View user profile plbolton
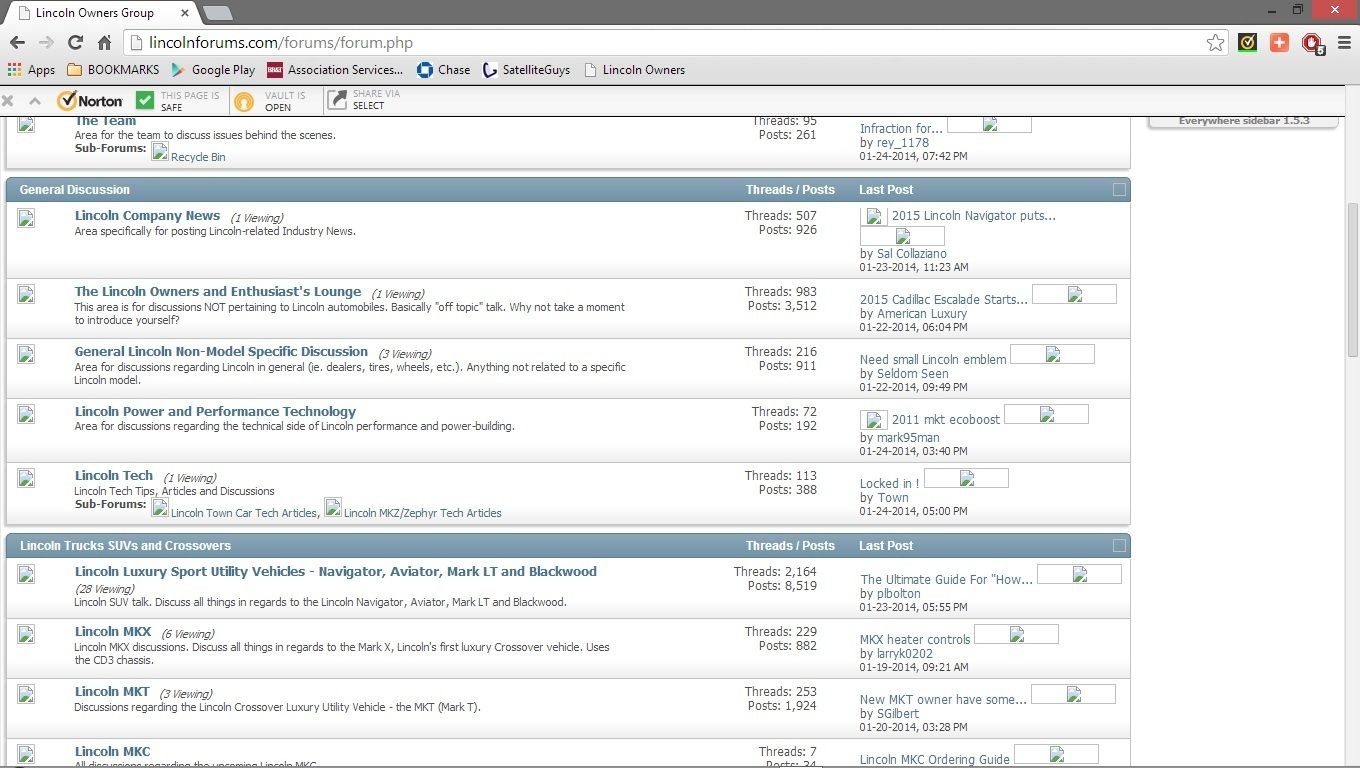 point(899,593)
